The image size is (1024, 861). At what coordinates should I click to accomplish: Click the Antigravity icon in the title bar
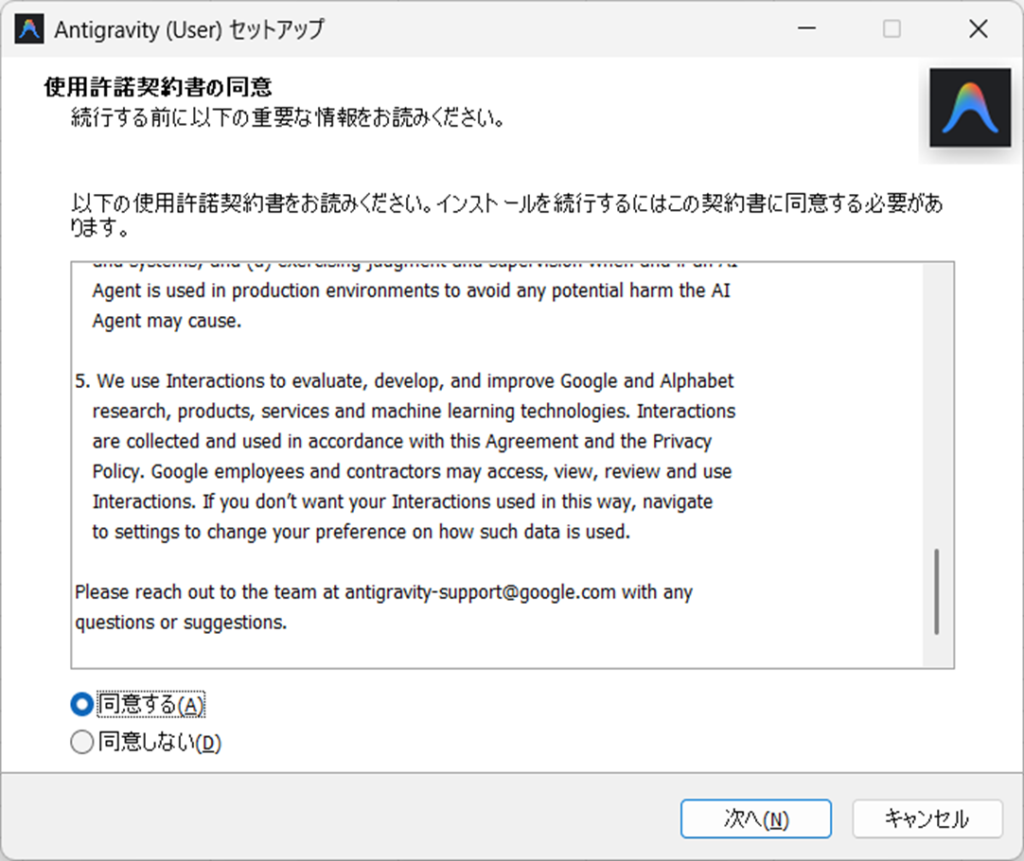pos(29,29)
